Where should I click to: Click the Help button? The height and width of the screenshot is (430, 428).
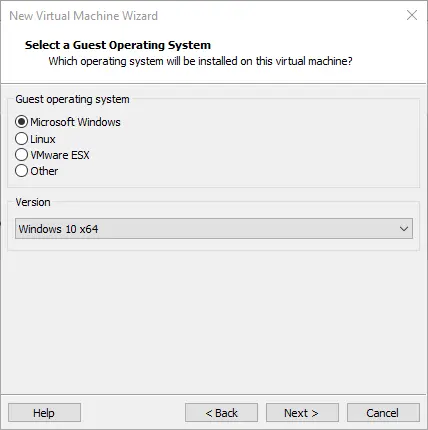coord(44,413)
